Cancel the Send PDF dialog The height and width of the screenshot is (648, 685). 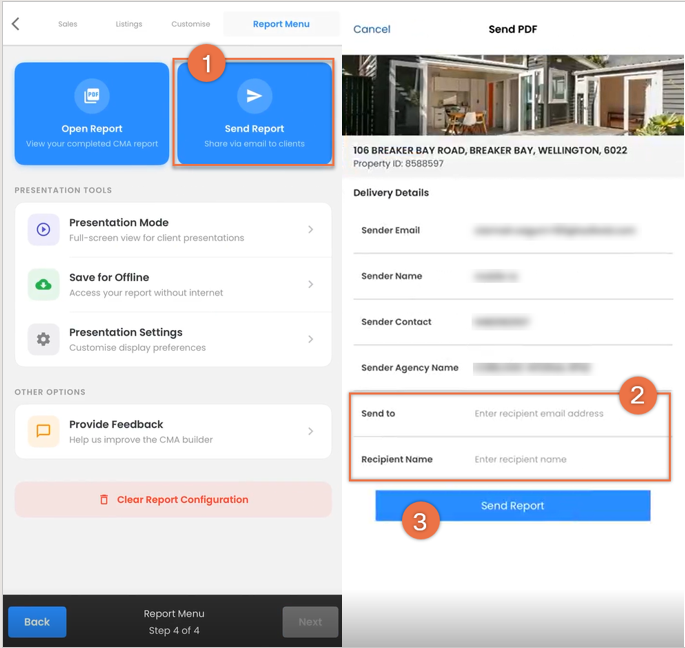pyautogui.click(x=372, y=29)
